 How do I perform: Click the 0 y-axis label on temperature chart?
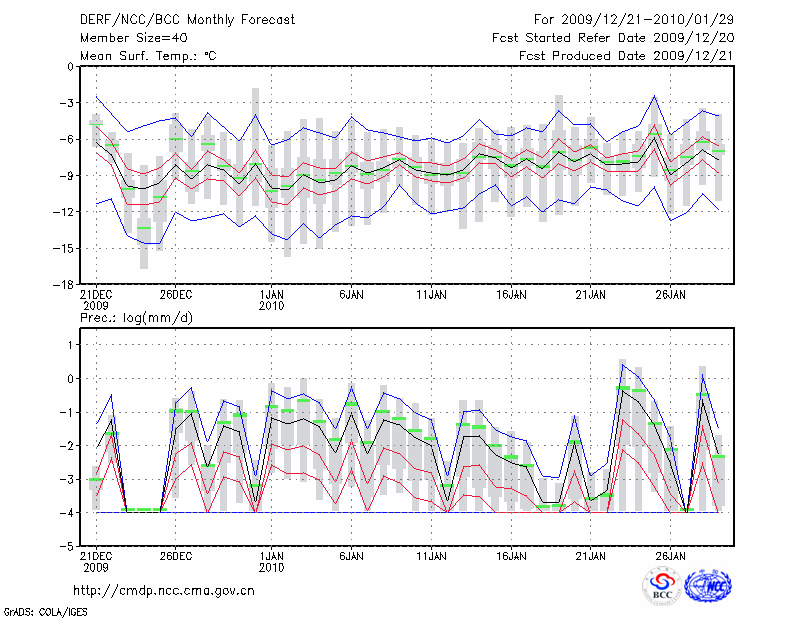[70, 67]
